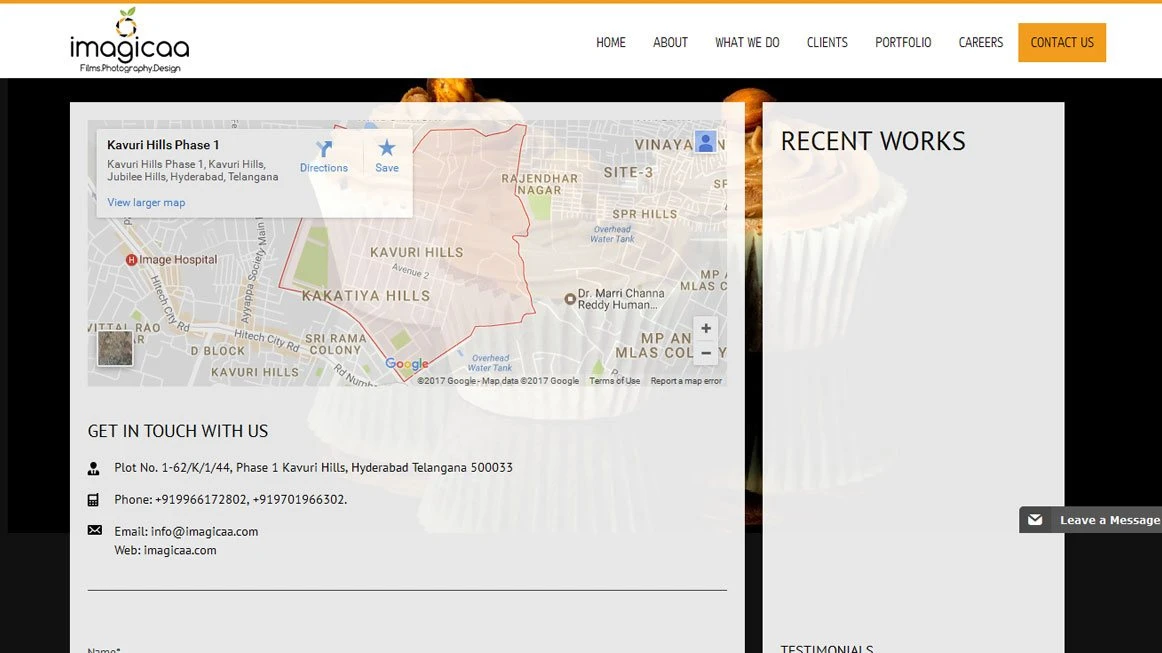
Task: Switch to satellite view thumbnail on map
Action: tap(115, 349)
